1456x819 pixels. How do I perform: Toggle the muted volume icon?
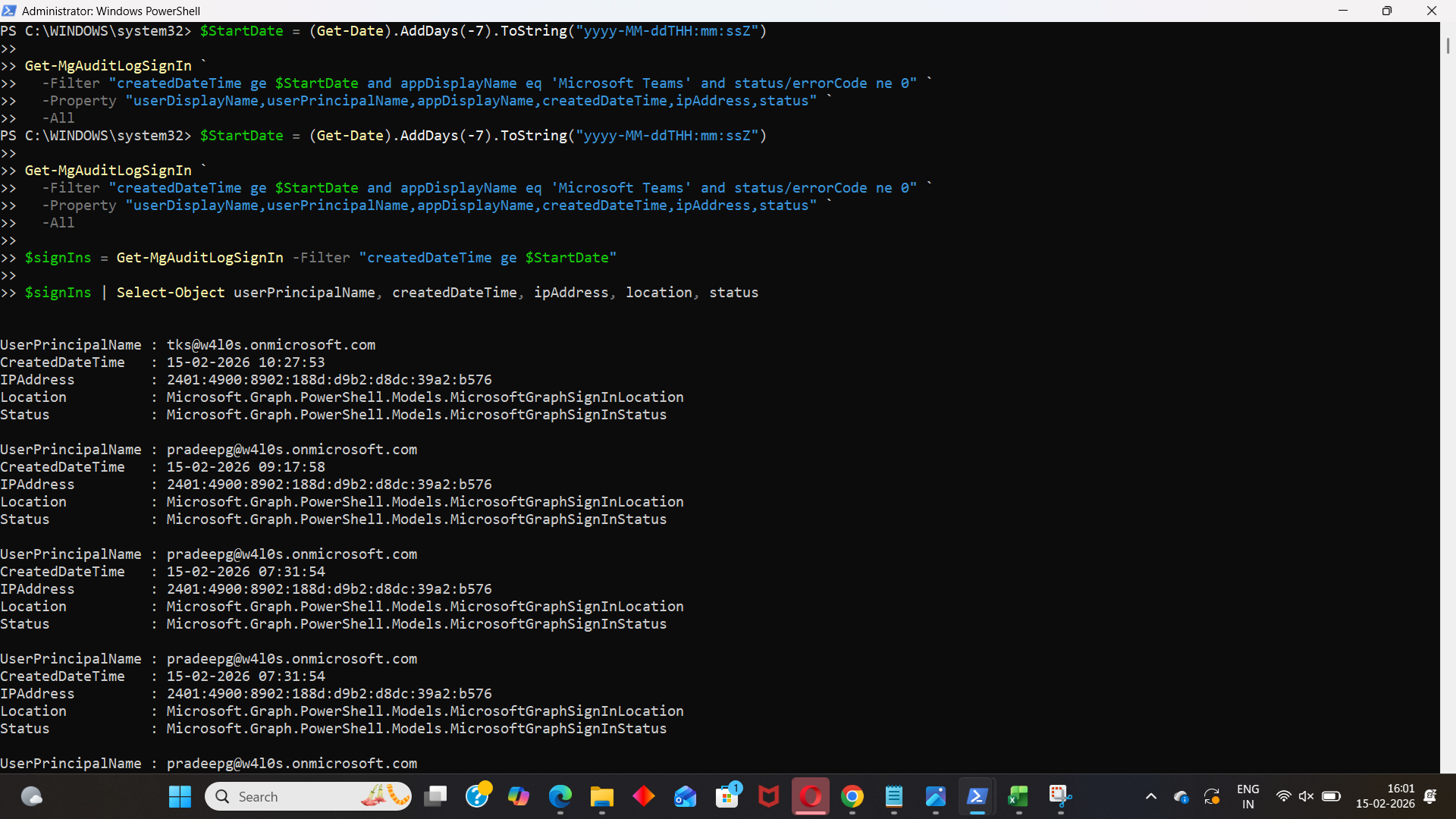[1306, 796]
